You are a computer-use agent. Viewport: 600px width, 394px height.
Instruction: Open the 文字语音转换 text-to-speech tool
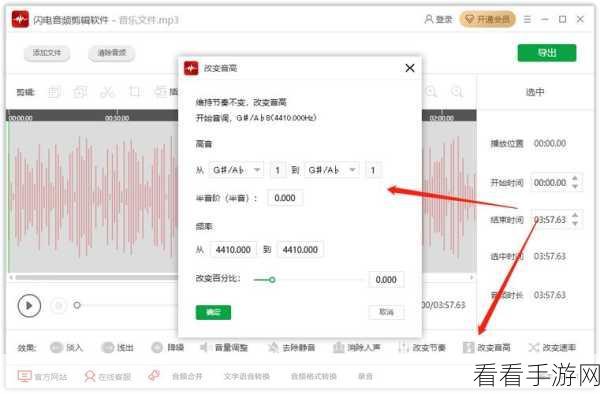[246, 377]
